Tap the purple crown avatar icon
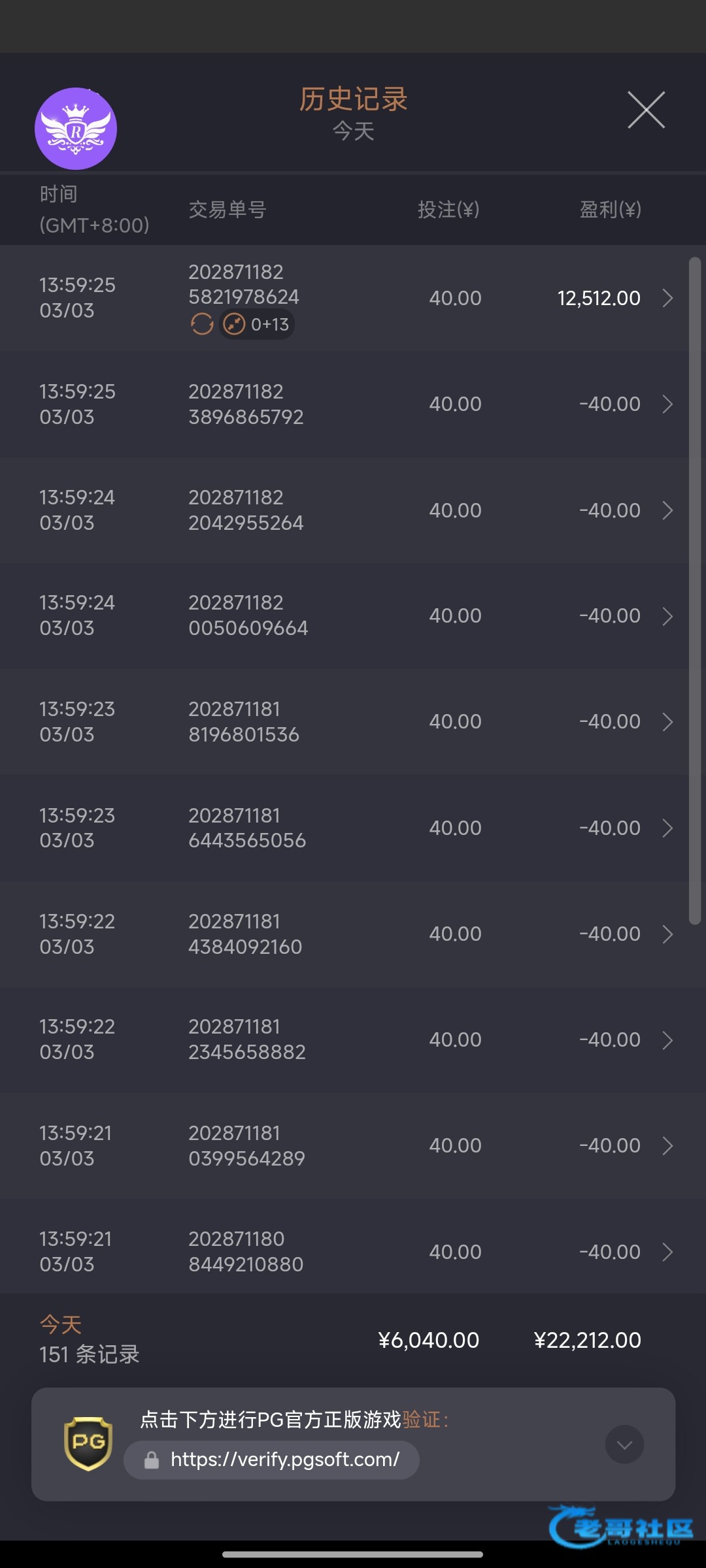Image resolution: width=706 pixels, height=1568 pixels. pos(76,129)
